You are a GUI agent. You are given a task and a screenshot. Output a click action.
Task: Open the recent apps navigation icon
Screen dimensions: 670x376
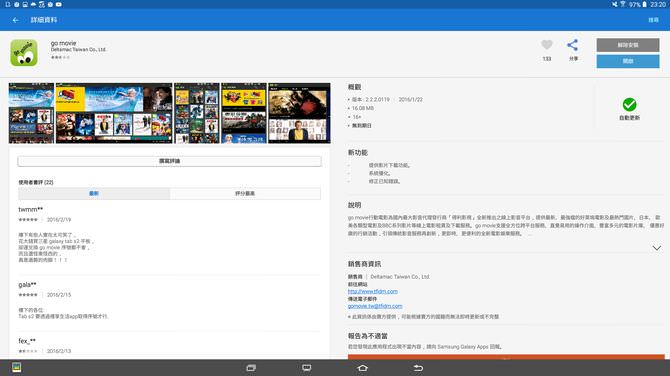click(251, 368)
